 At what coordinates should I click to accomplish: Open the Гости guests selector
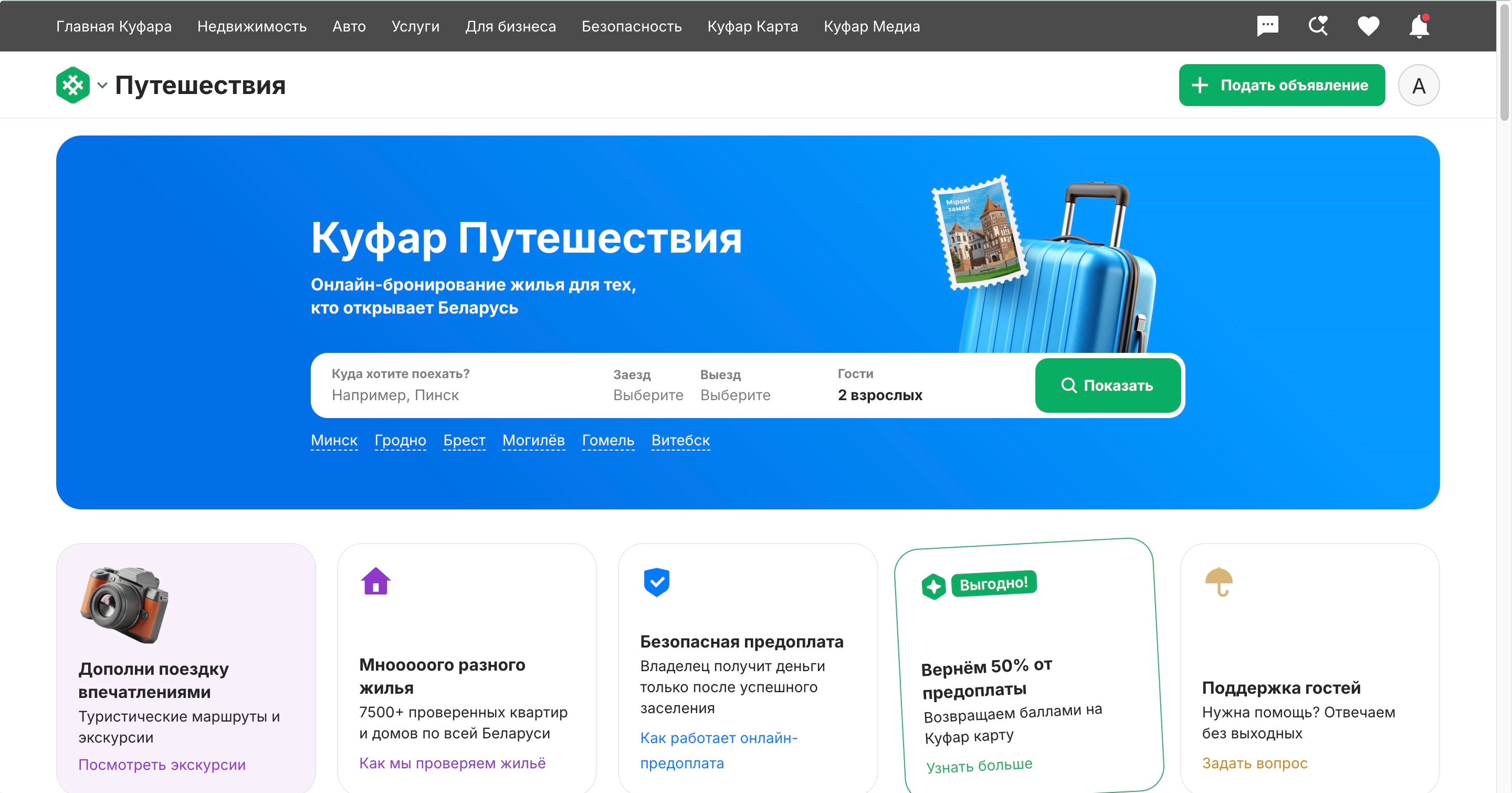tap(879, 385)
